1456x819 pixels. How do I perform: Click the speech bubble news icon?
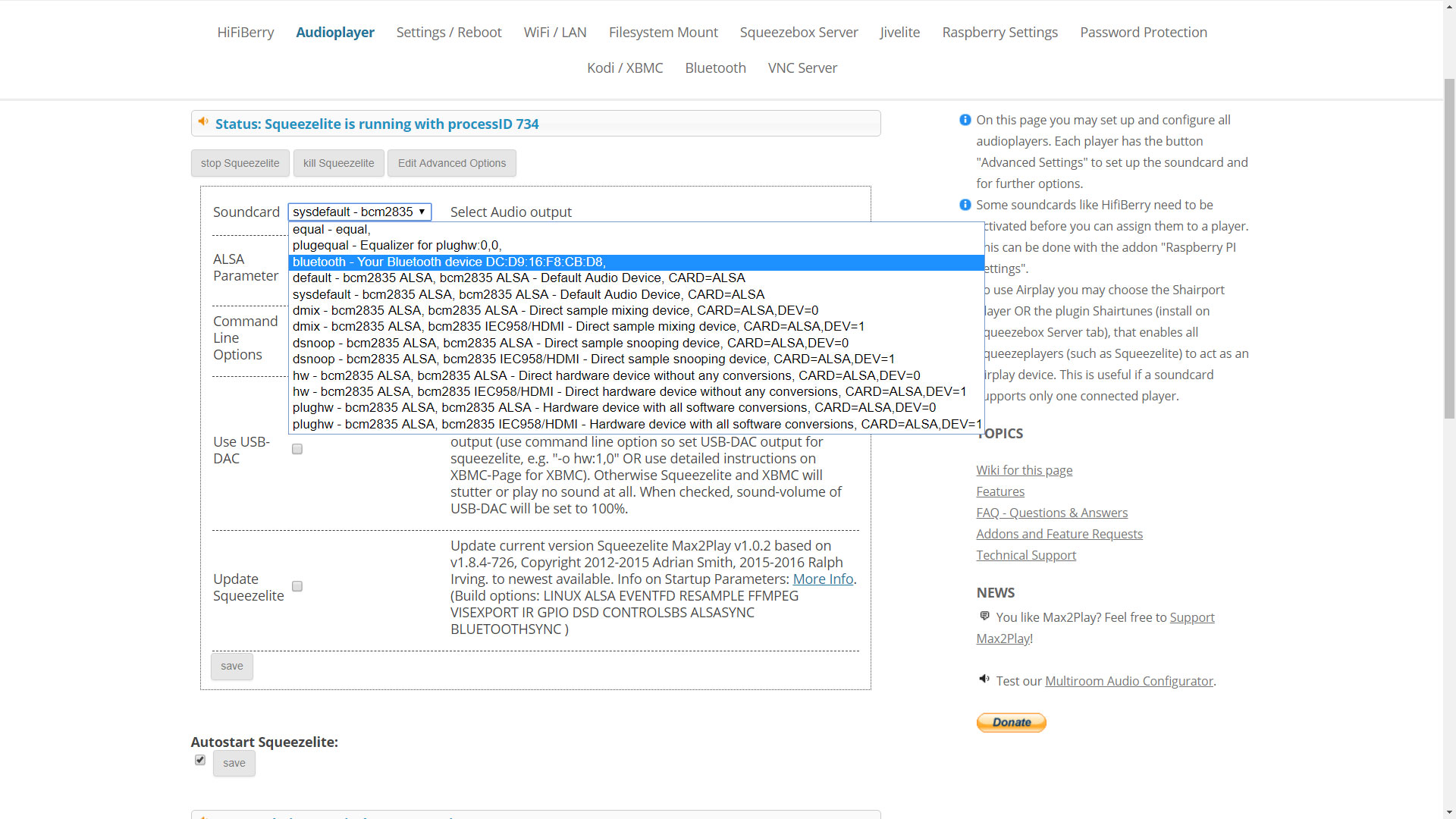coord(984,617)
